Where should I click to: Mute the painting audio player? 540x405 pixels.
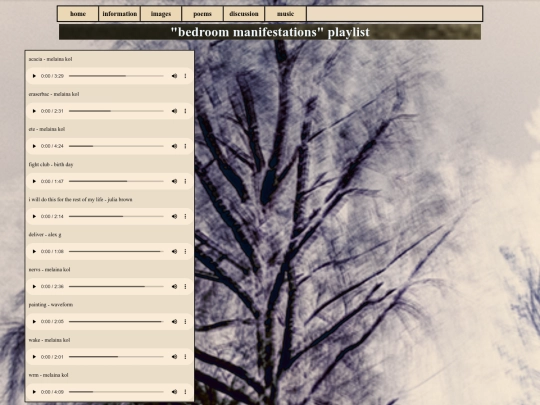pos(174,322)
